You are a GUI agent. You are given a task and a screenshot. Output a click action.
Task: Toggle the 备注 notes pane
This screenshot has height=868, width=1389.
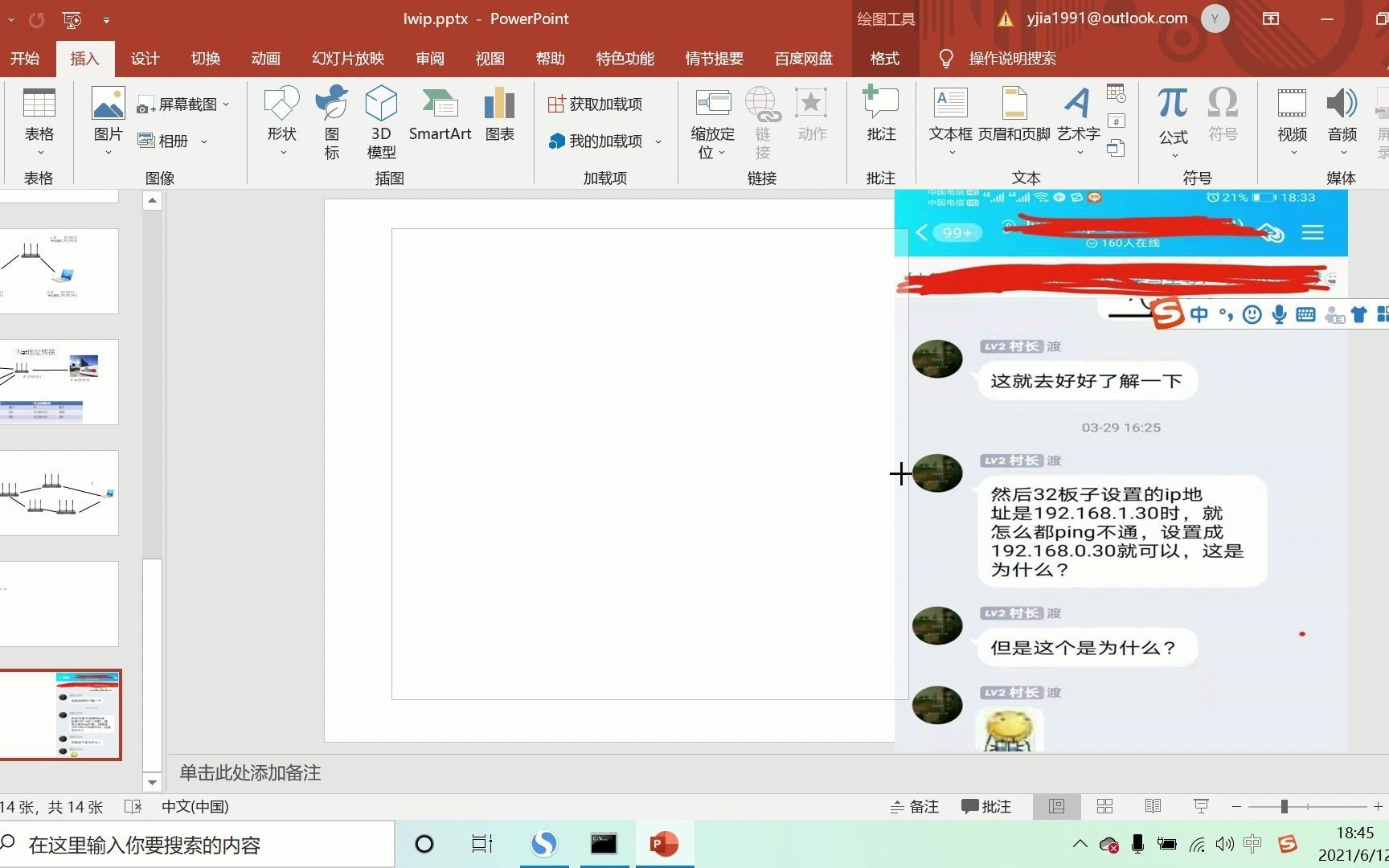click(x=915, y=806)
